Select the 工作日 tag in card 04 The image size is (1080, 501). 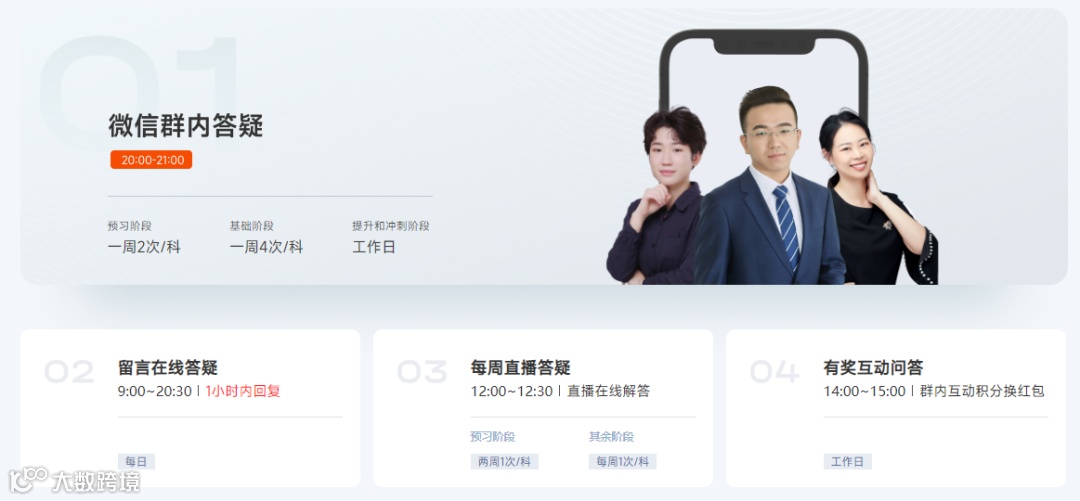pos(847,462)
